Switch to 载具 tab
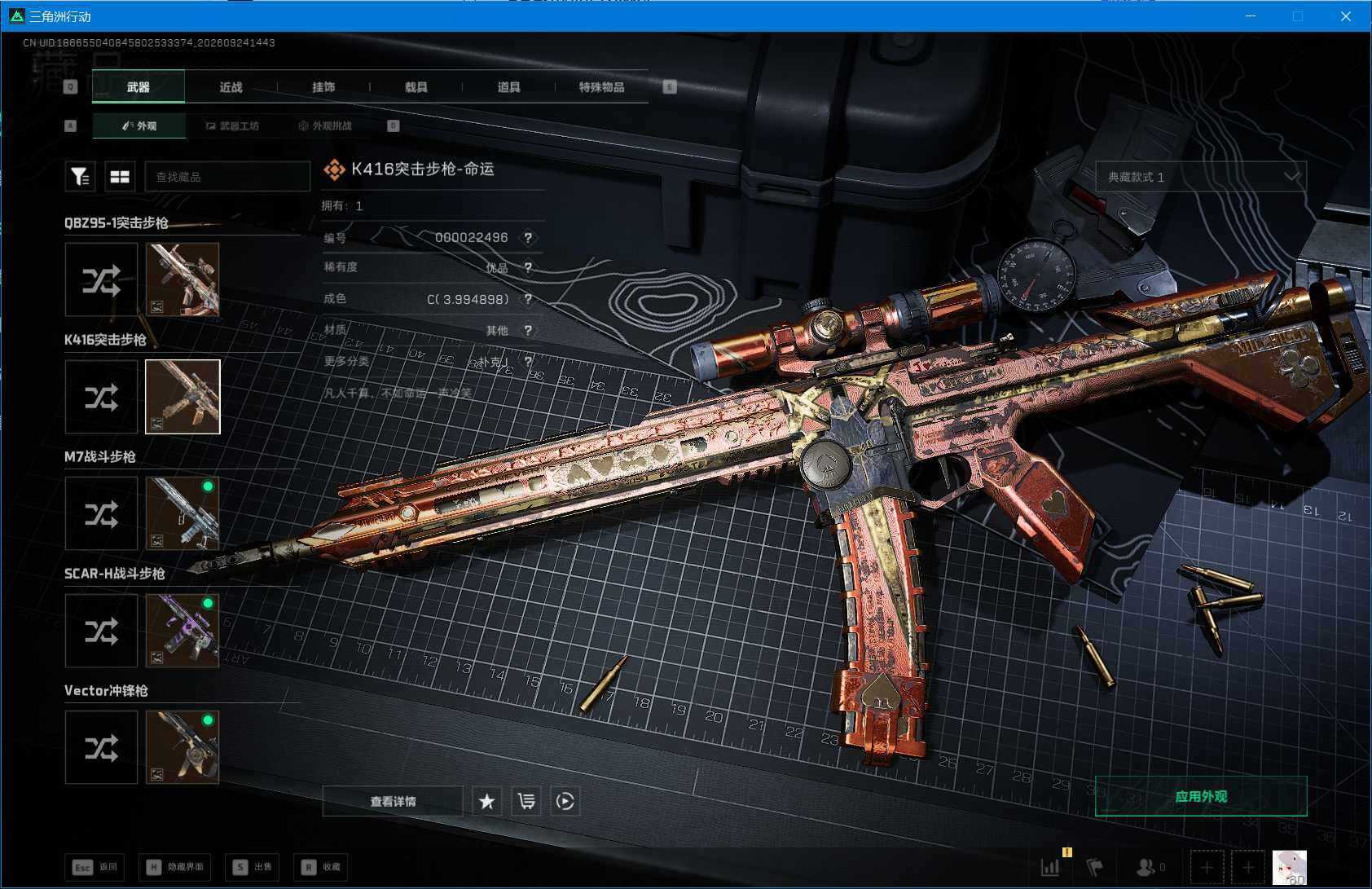 click(x=416, y=86)
